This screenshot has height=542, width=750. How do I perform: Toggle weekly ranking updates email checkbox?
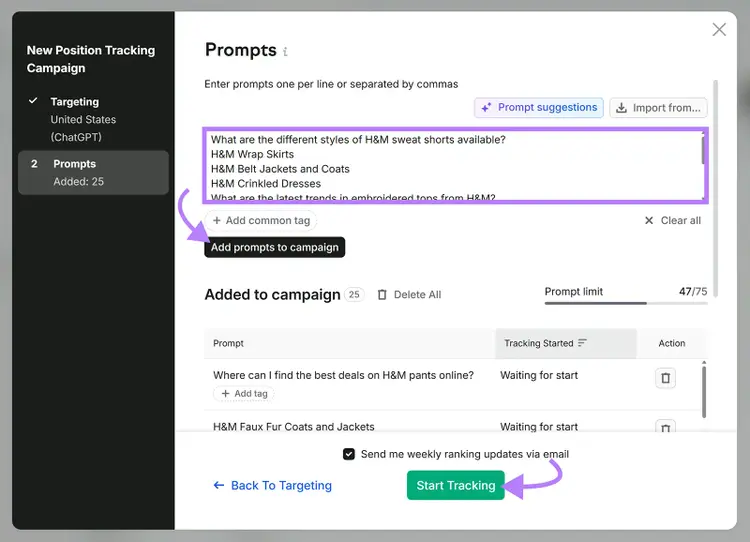pyautogui.click(x=349, y=454)
